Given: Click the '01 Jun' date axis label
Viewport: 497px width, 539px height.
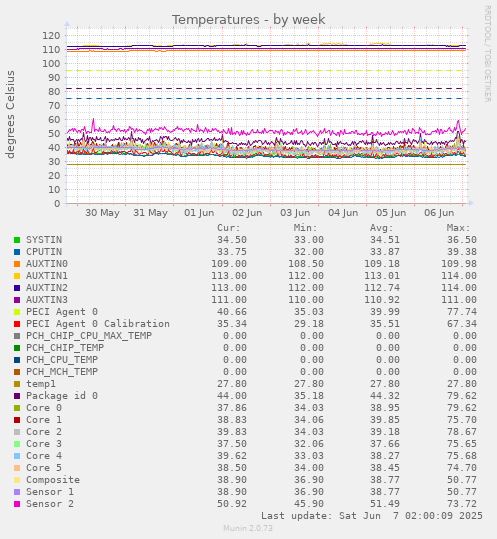Looking at the screenshot, I should click(x=199, y=213).
